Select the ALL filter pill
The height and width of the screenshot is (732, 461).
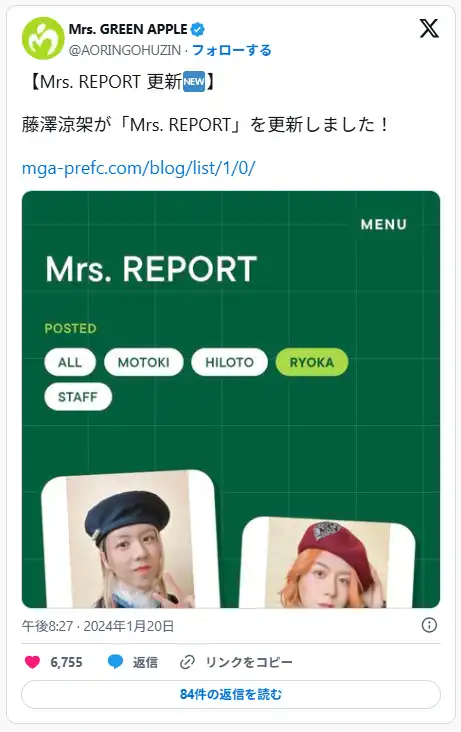click(70, 362)
